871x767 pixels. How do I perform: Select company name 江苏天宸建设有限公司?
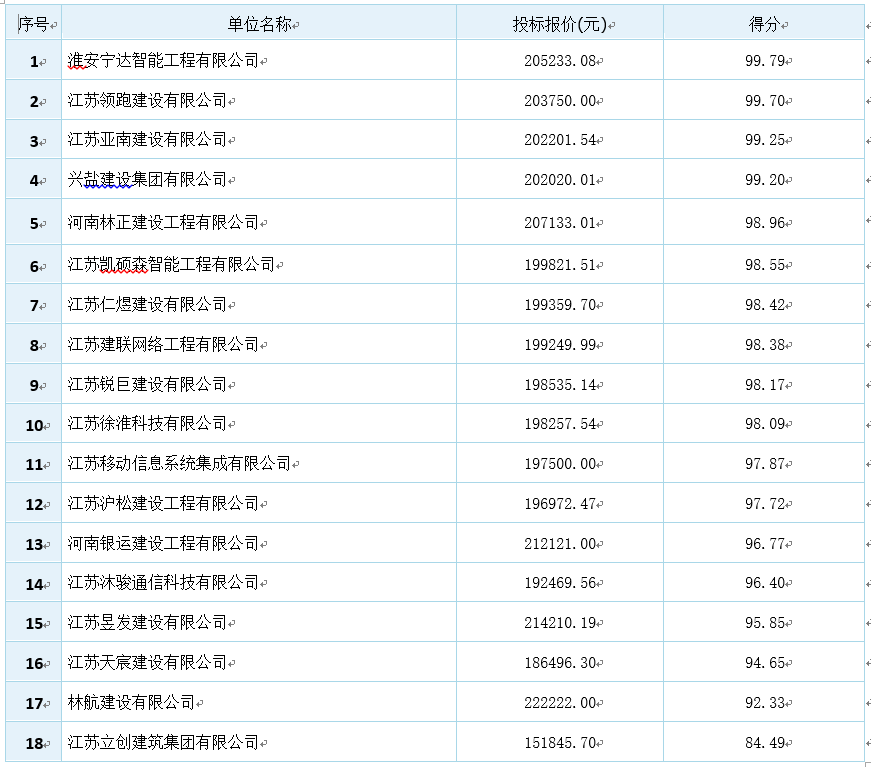[x=147, y=663]
